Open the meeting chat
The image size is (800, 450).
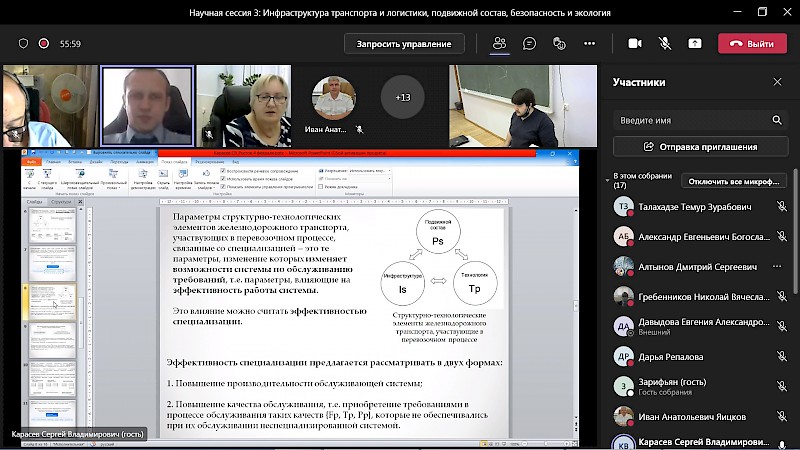coord(529,44)
